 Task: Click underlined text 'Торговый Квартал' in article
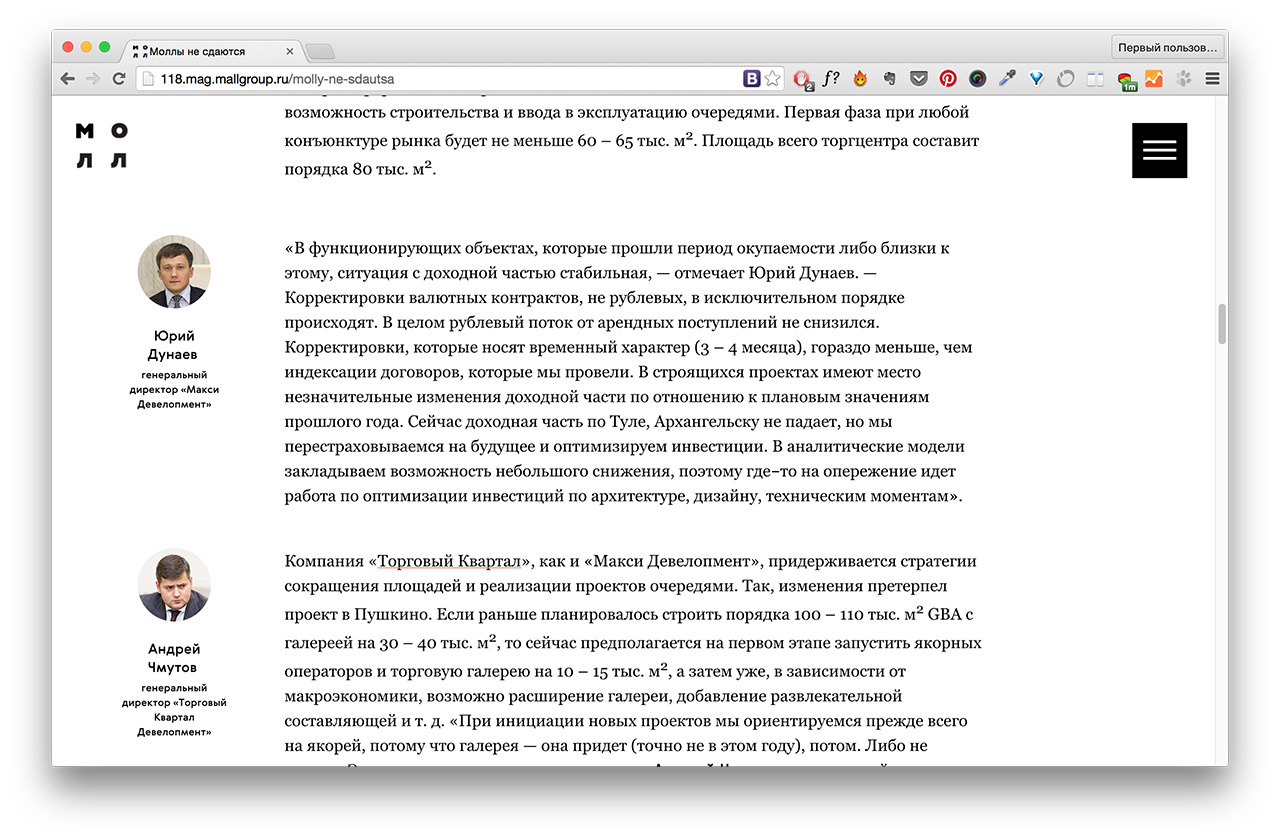(x=447, y=561)
